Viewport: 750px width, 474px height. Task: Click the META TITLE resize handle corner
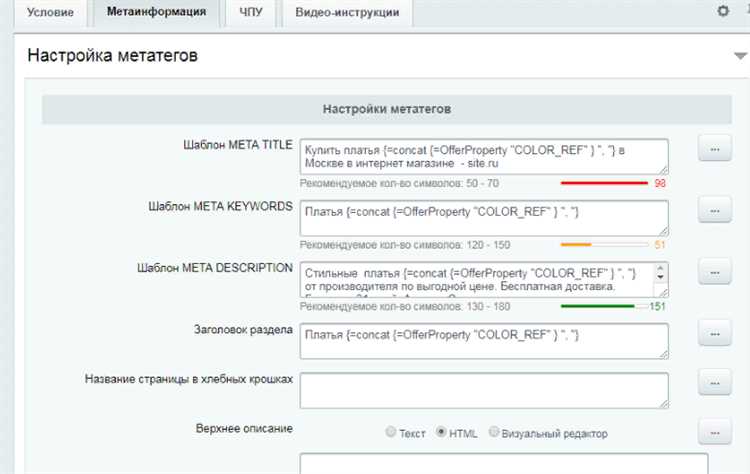coord(663,169)
